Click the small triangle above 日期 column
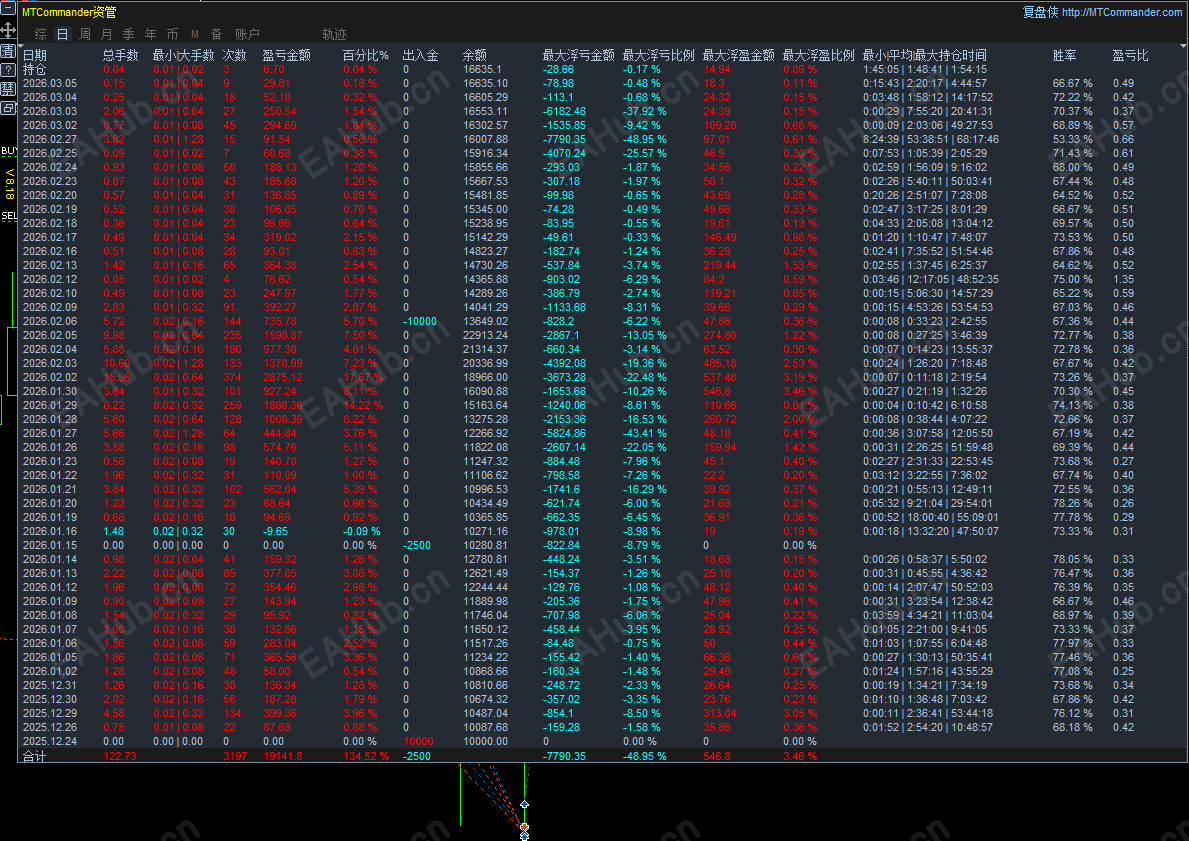This screenshot has height=841, width=1189. point(20,45)
